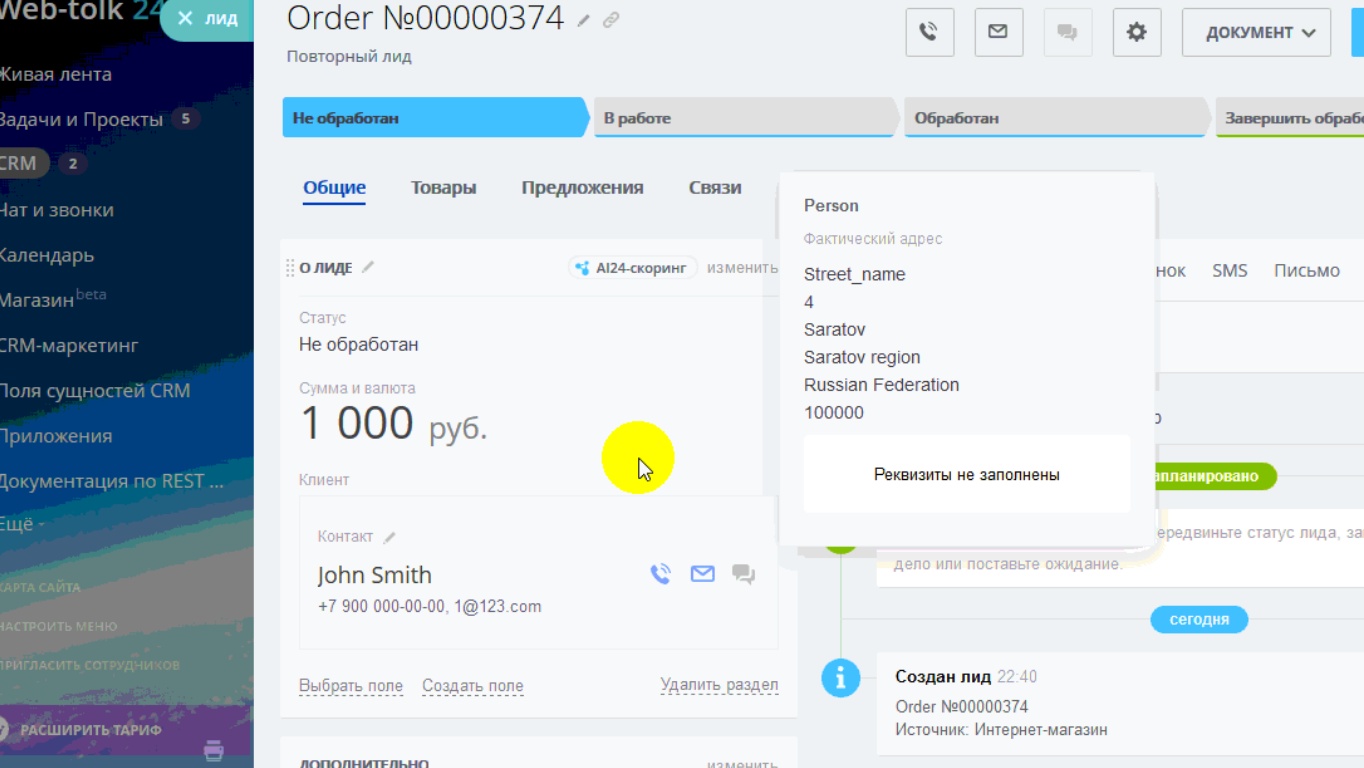Screen dimensions: 1364x768
Task: Email John Smith via blue envelope icon
Action: click(702, 574)
